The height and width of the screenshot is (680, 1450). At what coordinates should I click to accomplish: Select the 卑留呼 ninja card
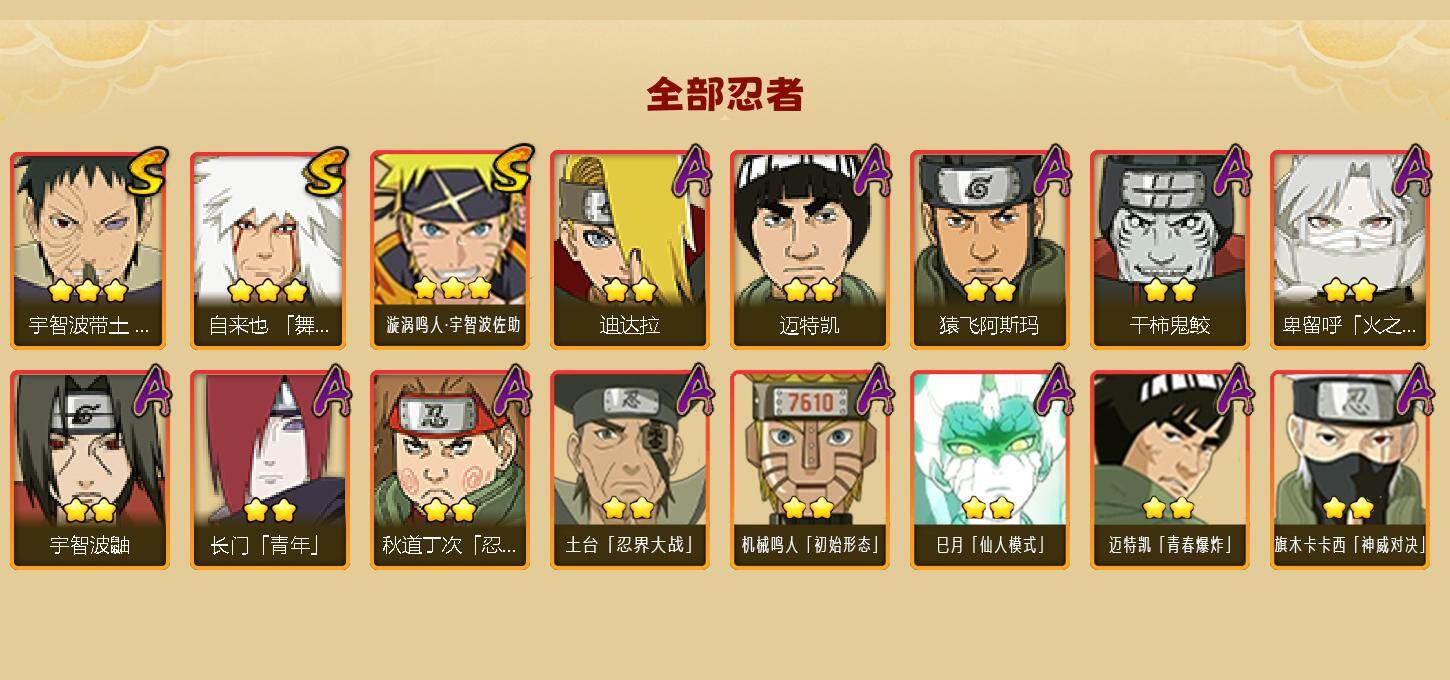[1350, 250]
